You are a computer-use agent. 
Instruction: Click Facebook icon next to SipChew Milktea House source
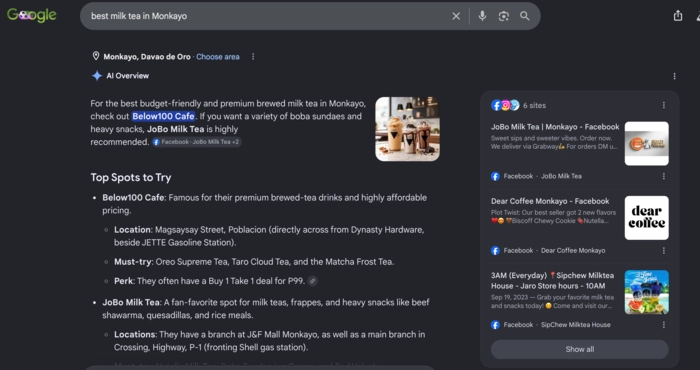(x=495, y=325)
